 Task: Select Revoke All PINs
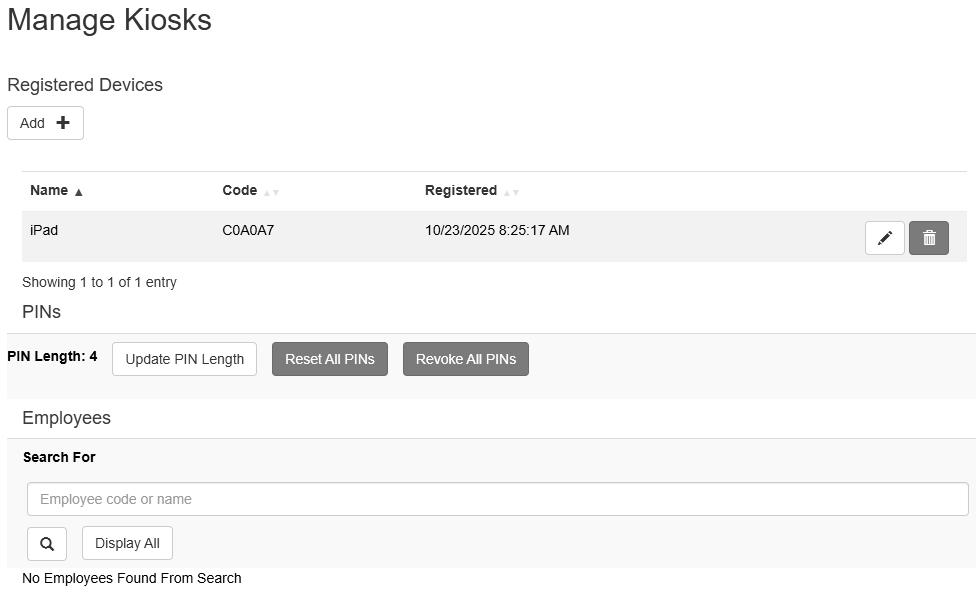465,359
